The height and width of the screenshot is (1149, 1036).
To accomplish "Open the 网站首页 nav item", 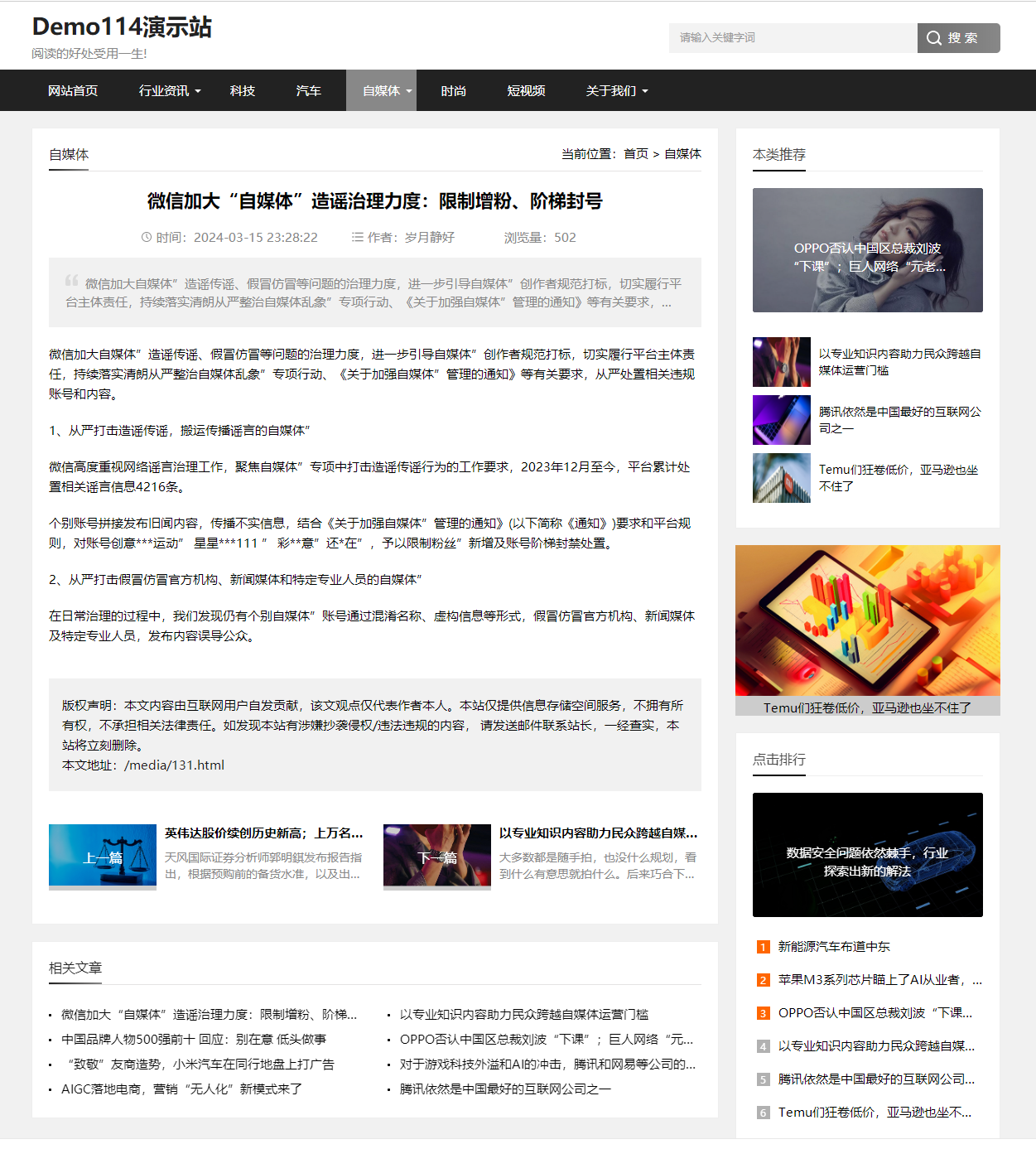I will point(73,90).
